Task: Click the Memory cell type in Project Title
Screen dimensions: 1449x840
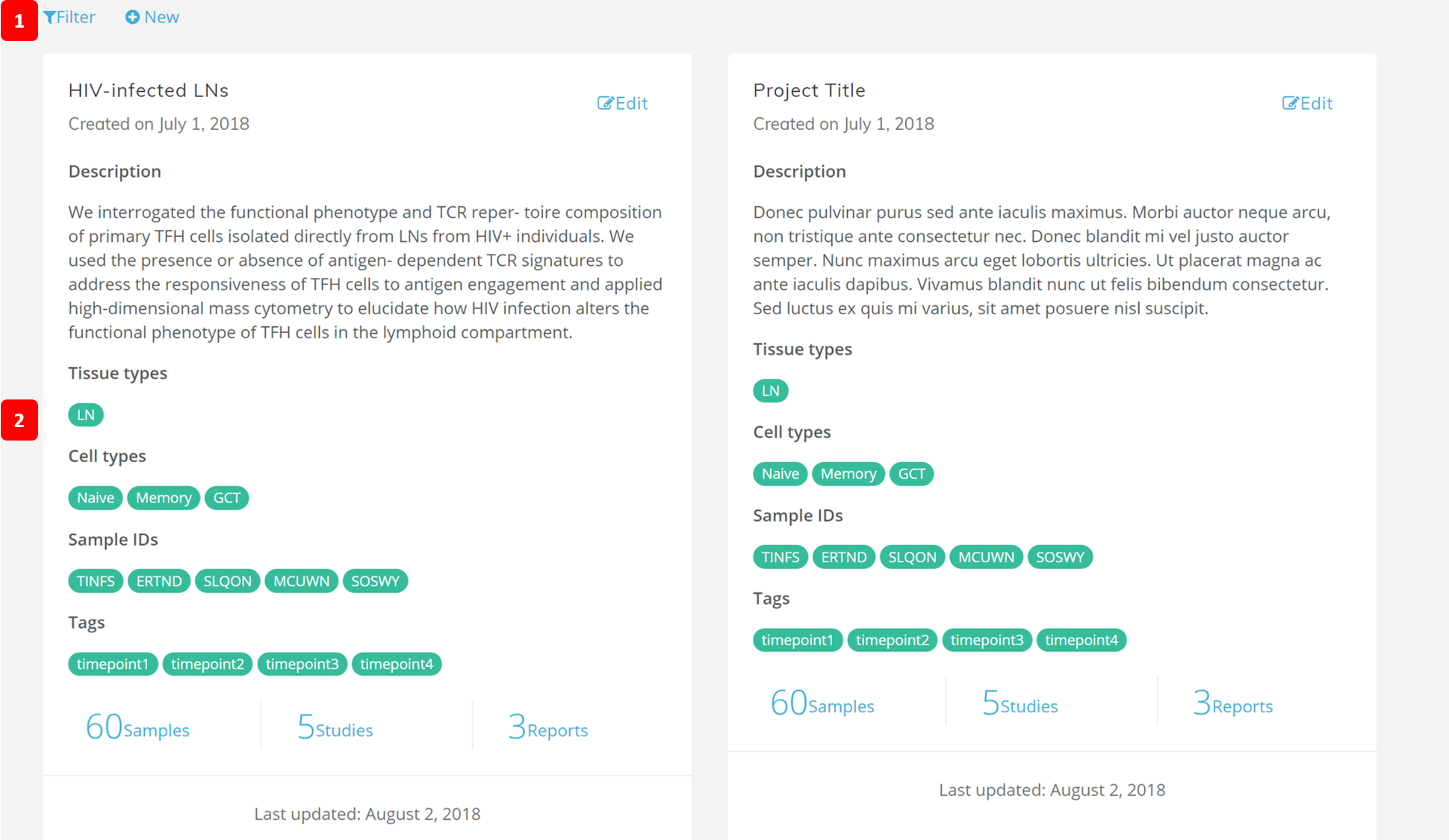Action: (848, 474)
